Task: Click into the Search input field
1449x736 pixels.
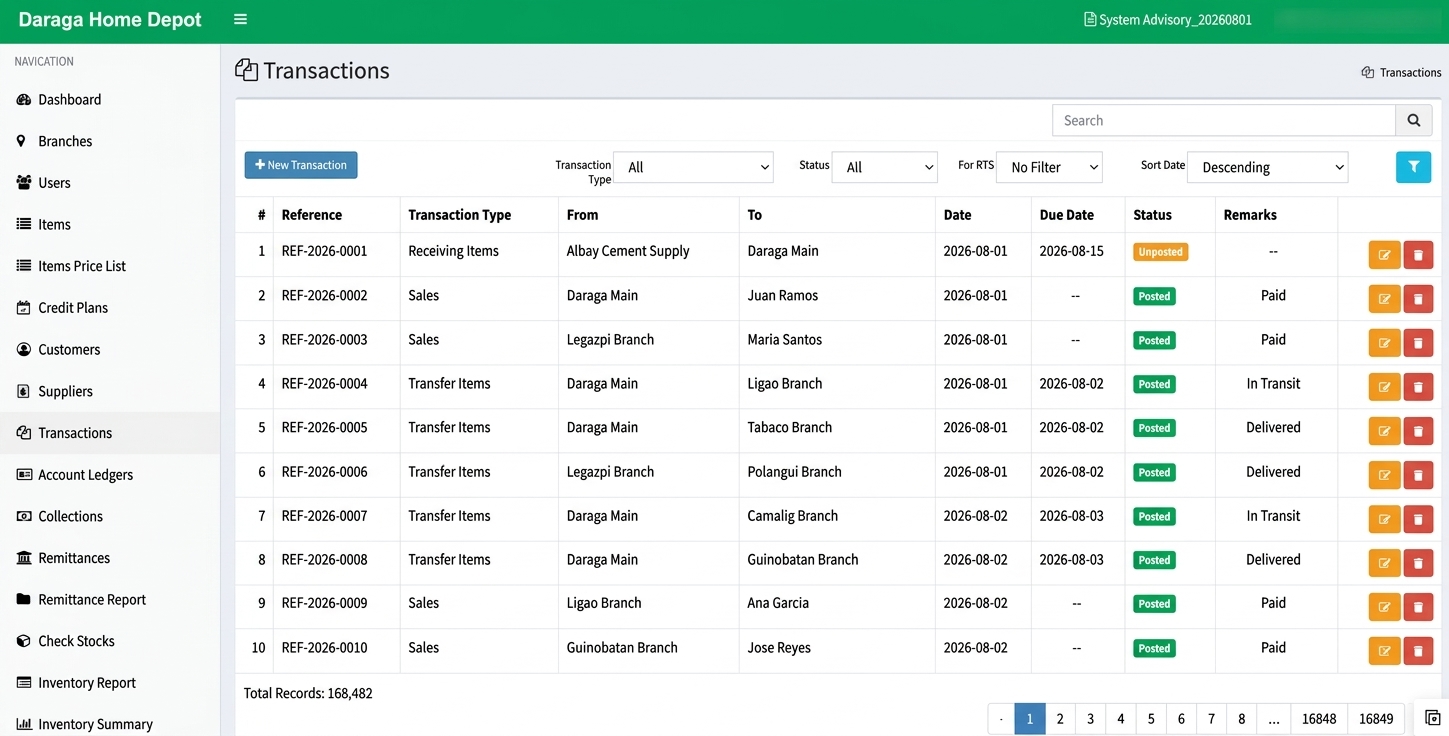Action: point(1224,120)
